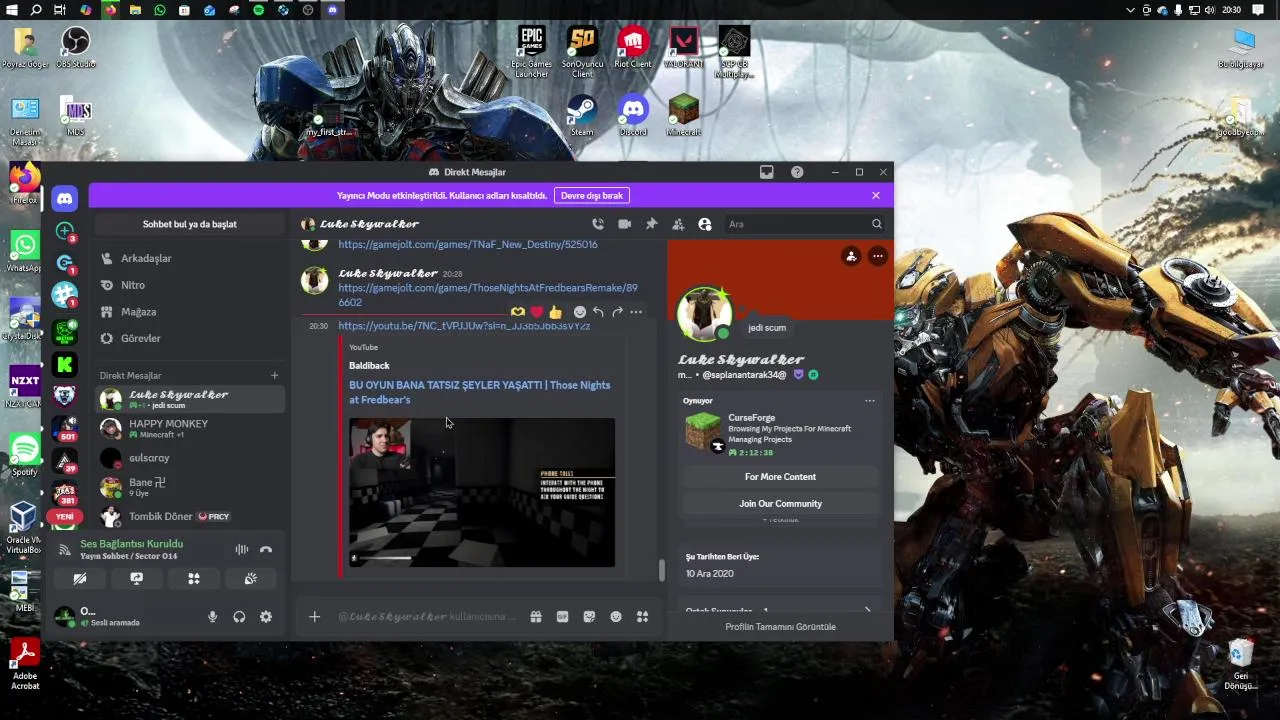Screen dimensions: 1280x720
Task: Hide the user profile panel icon
Action: 705,224
